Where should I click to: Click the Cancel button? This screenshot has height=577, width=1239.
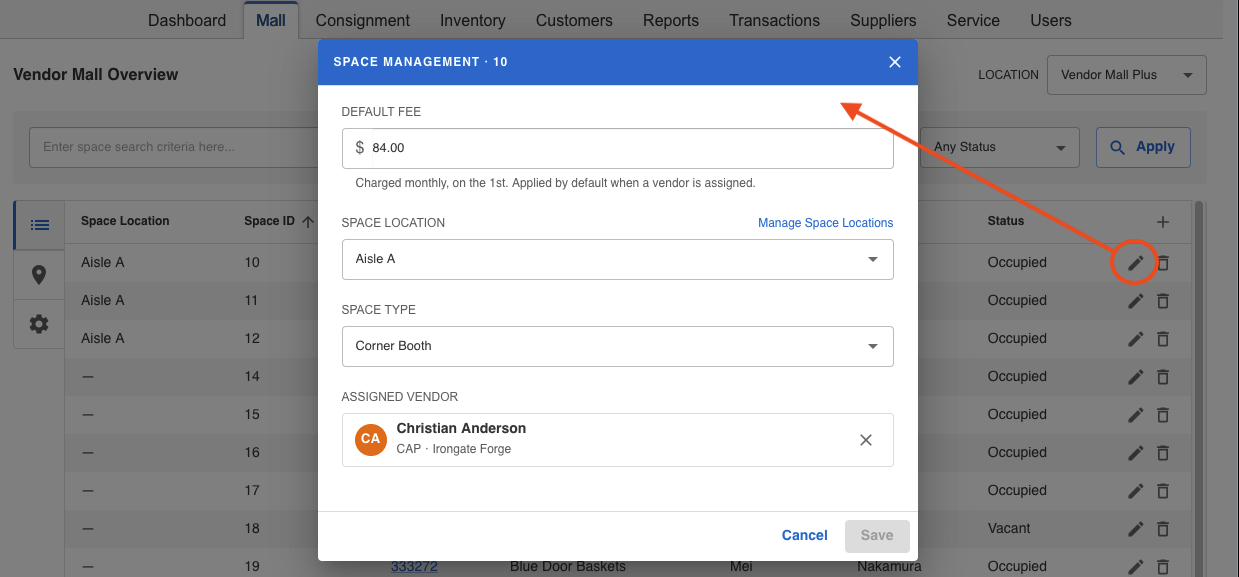[805, 536]
